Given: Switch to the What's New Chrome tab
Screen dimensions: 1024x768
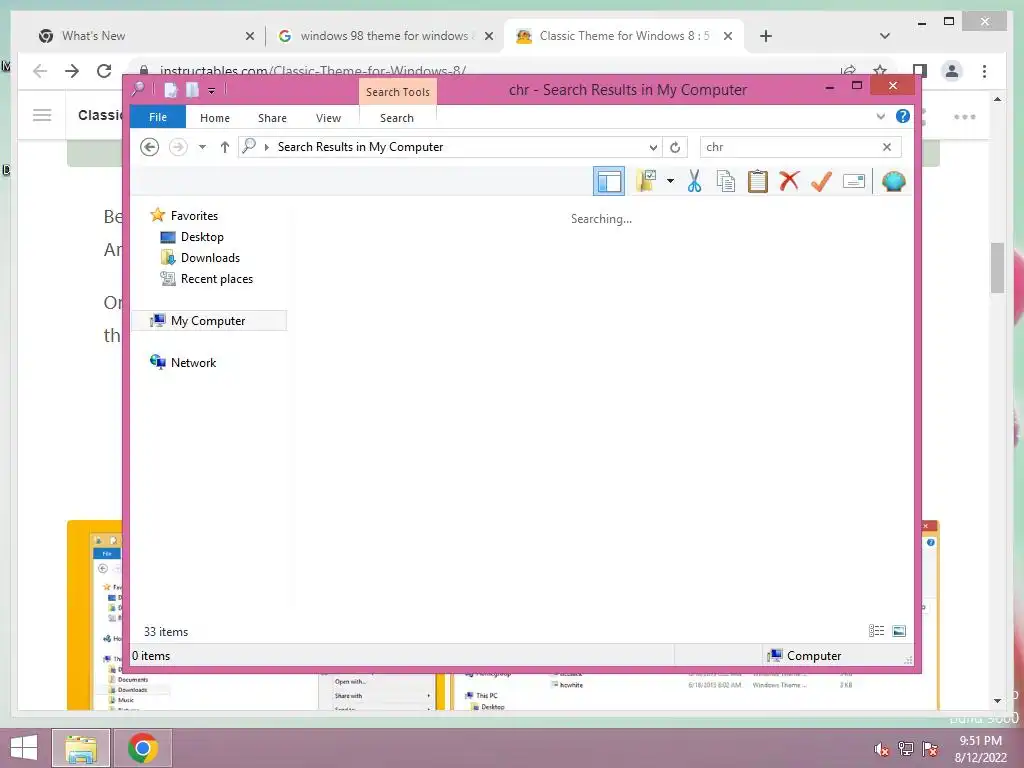Looking at the screenshot, I should 93,36.
